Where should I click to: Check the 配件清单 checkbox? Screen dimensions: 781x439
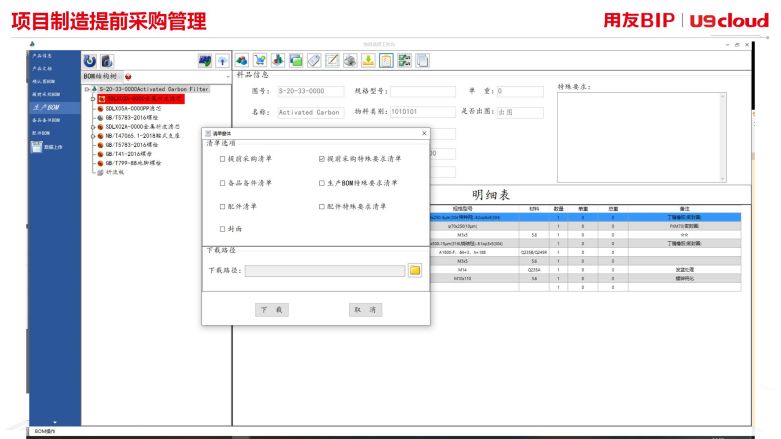coord(222,206)
